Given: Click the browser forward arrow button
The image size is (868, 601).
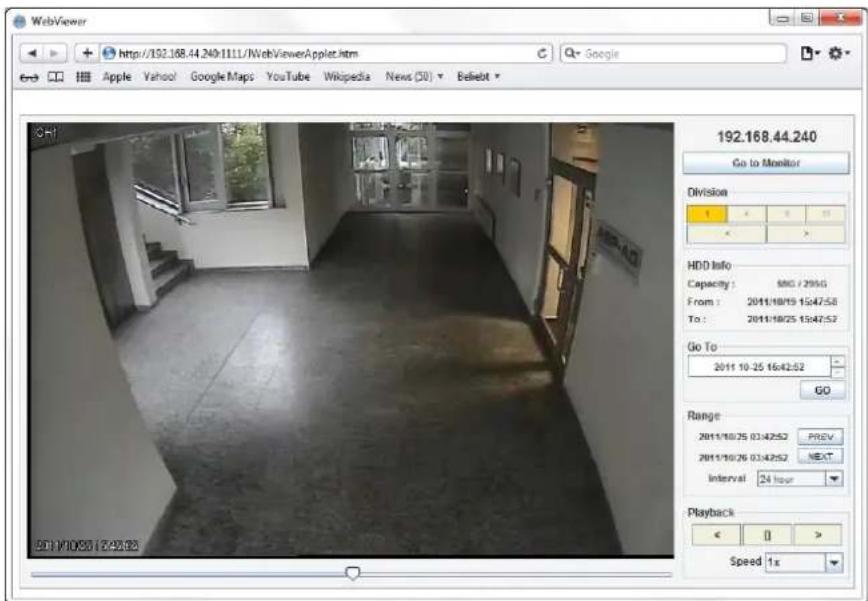Looking at the screenshot, I should (54, 53).
